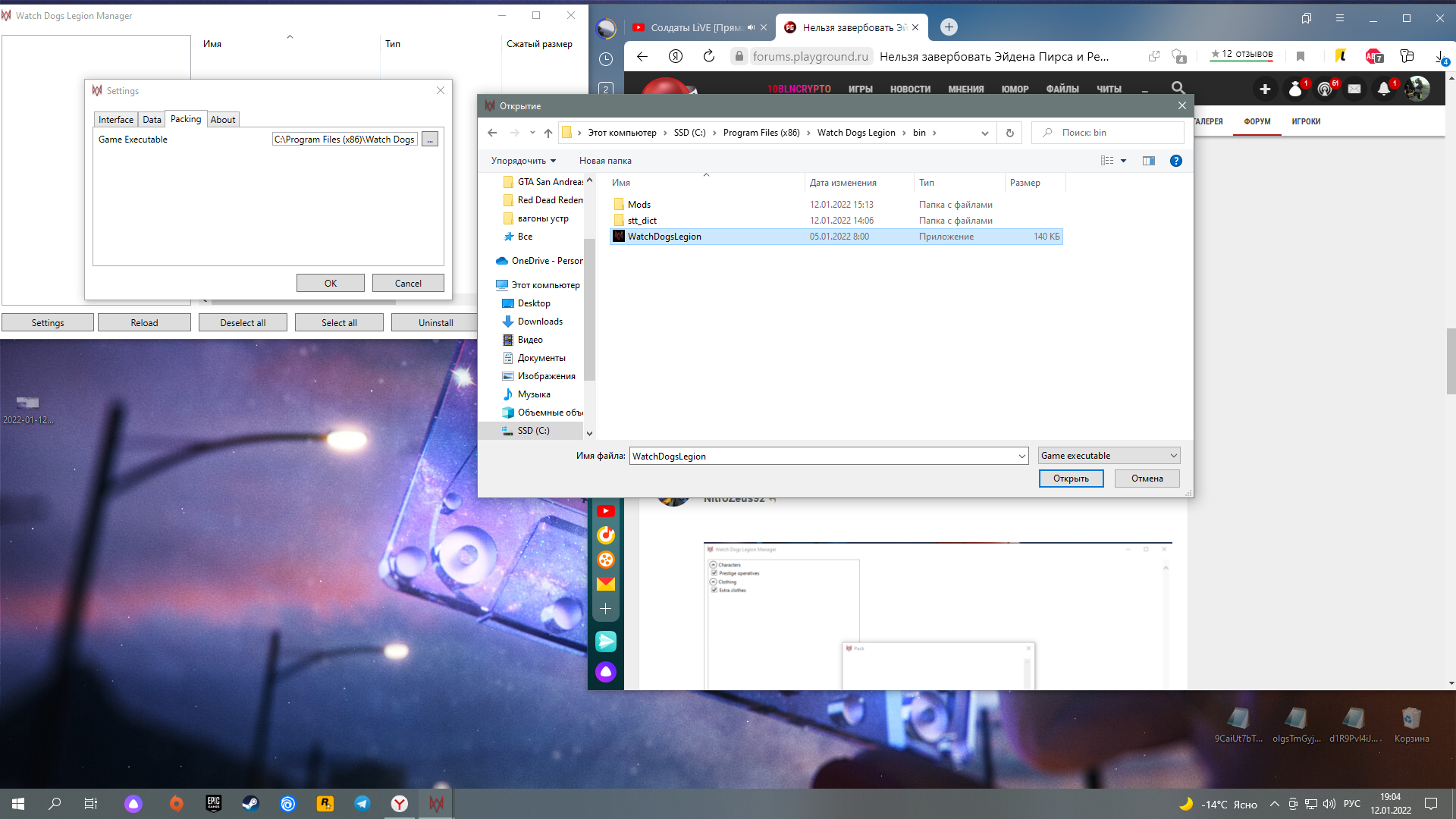Image resolution: width=1456 pixels, height=819 pixels.
Task: Click the browser reload page icon
Action: coord(709,56)
